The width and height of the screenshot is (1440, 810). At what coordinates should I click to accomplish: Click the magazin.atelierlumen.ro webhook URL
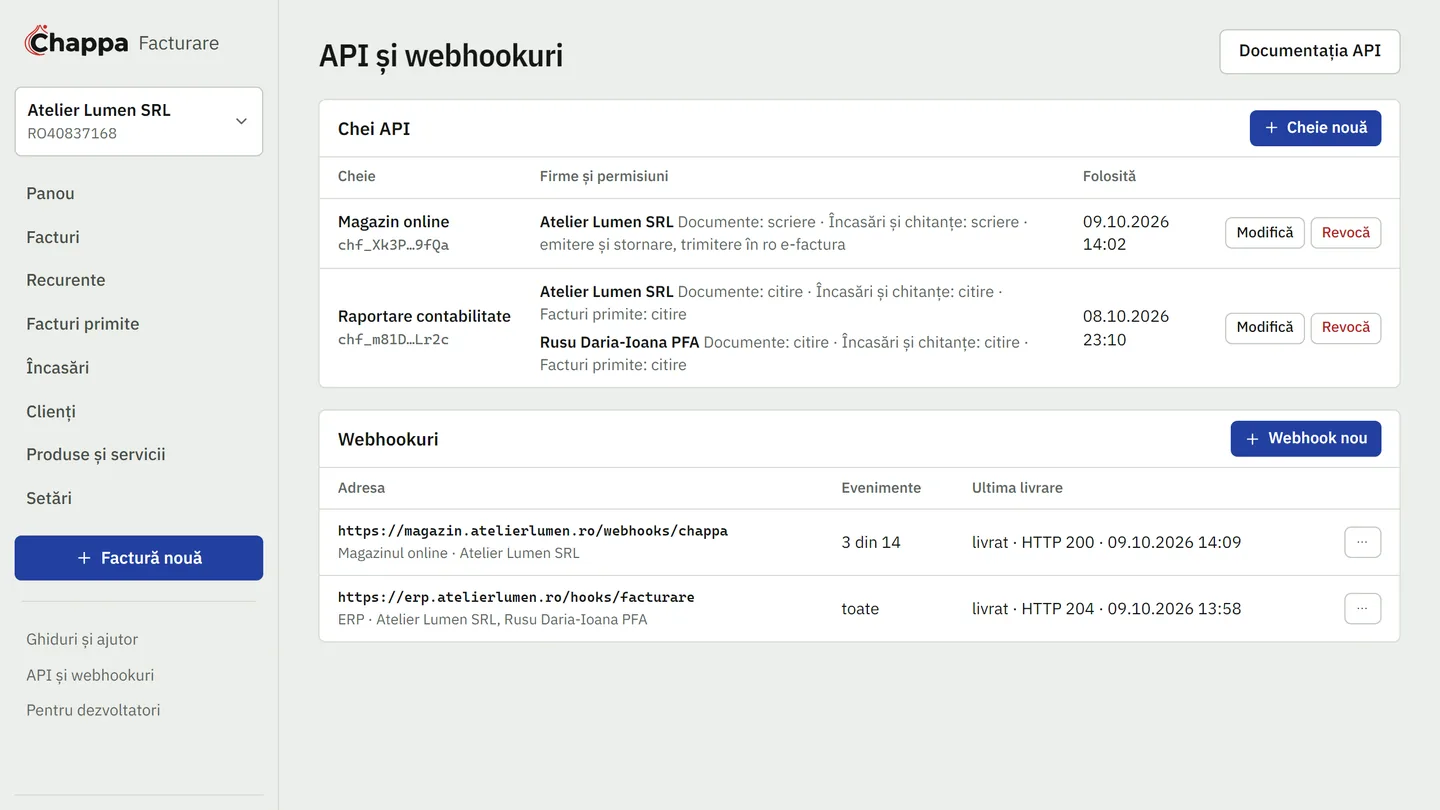coord(533,531)
